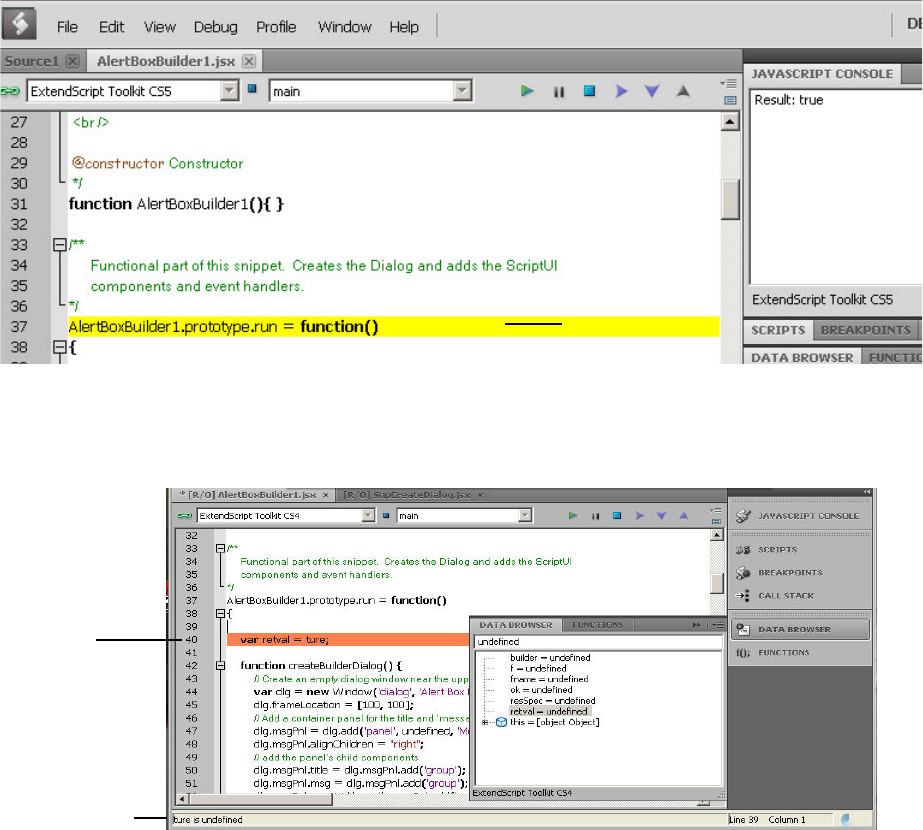Click the 'undefined' value field in Data Browser
Screen dimensions: 923x830
coord(598,642)
